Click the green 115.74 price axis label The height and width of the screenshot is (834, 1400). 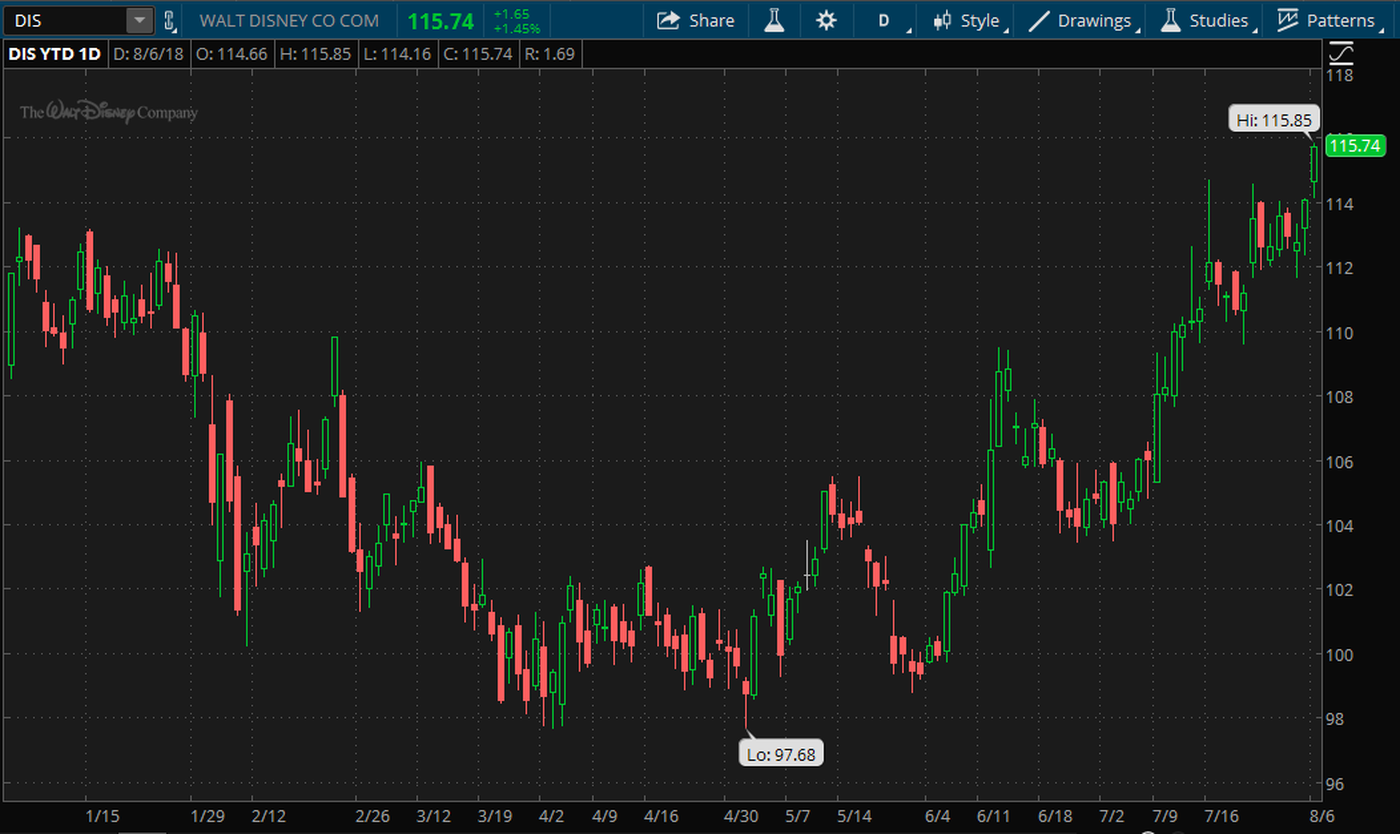(x=1354, y=146)
